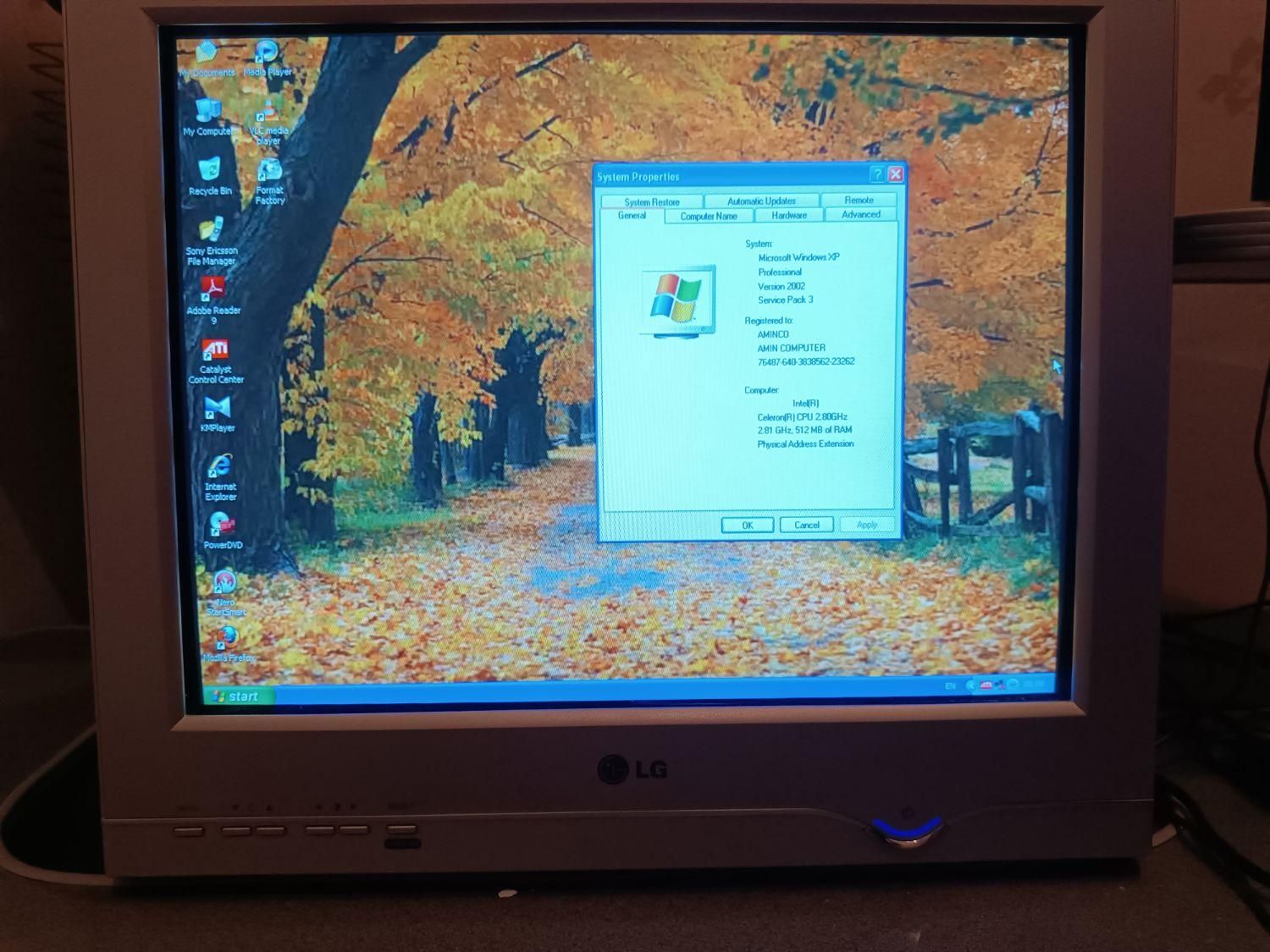Viewport: 1270px width, 952px height.
Task: Click the 'AMIN COMPUTER' registered name
Action: pos(791,348)
